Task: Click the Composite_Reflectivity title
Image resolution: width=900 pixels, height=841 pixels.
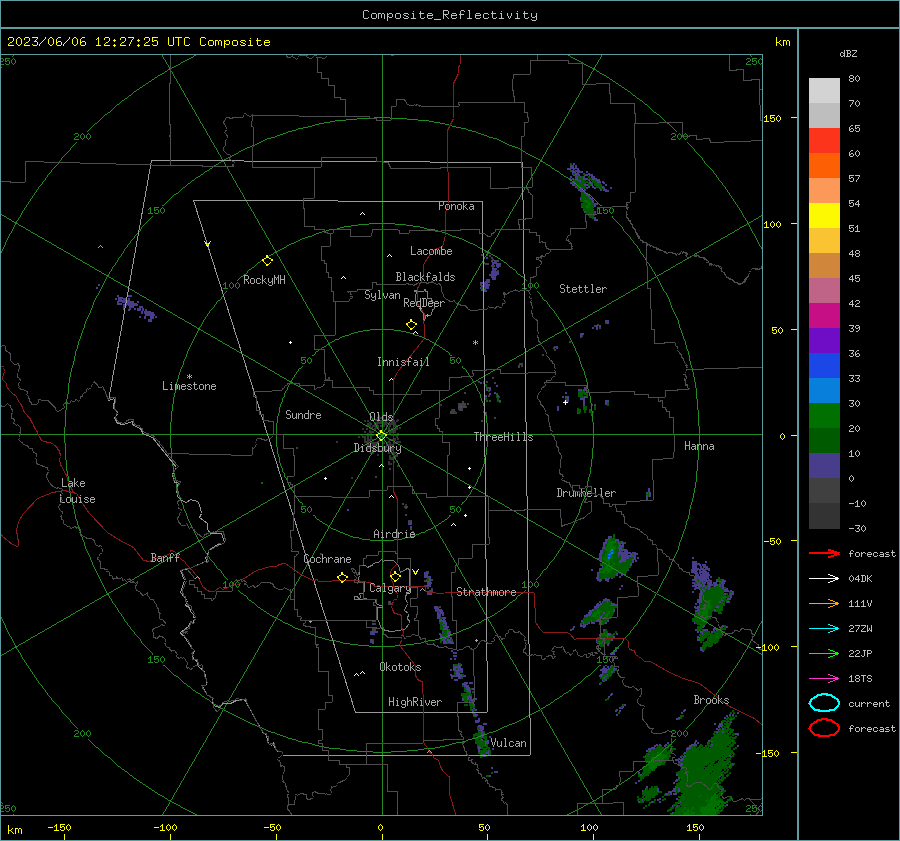Action: click(449, 15)
